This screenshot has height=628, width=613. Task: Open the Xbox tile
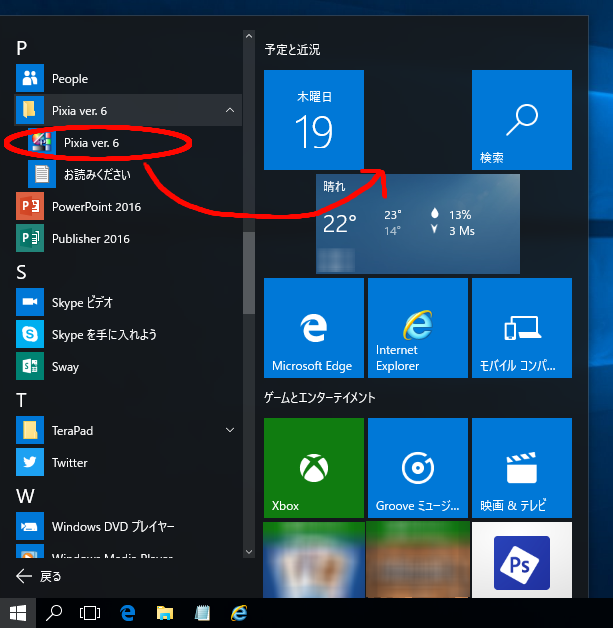314,468
